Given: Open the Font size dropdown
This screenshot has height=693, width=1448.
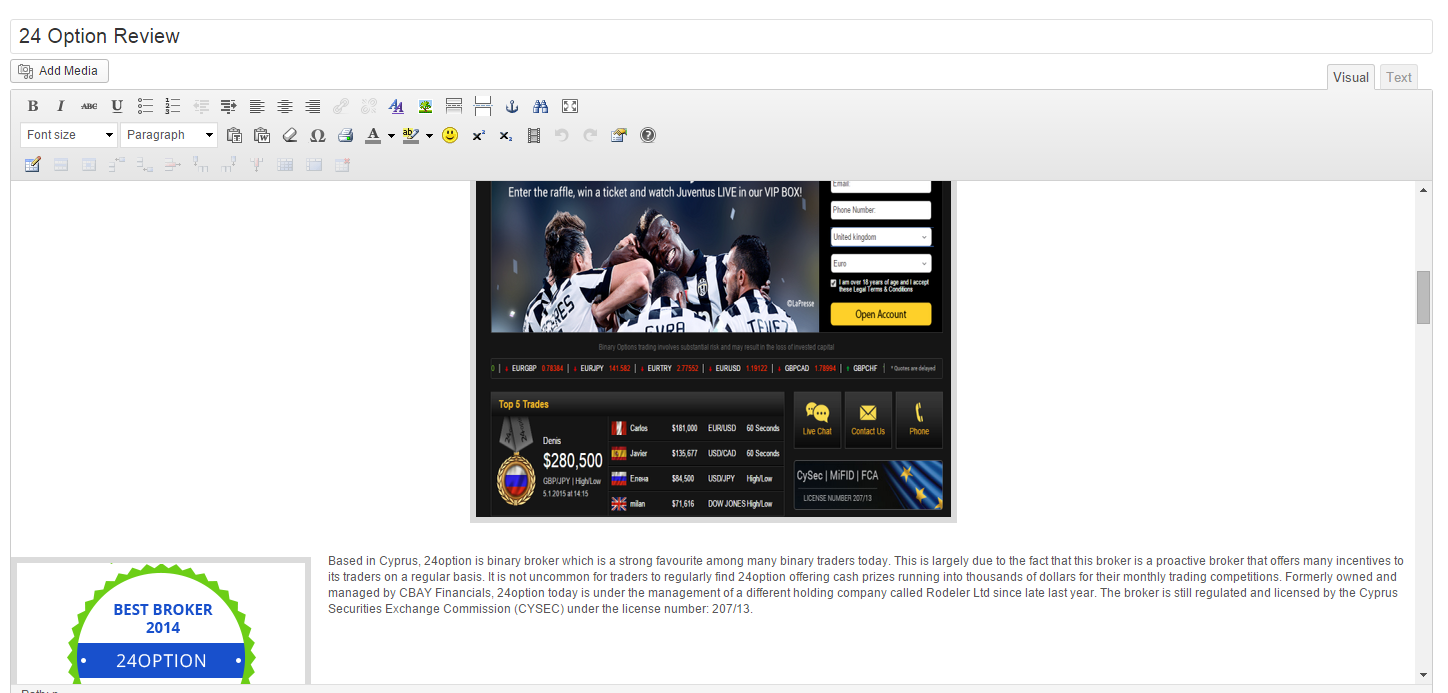Looking at the screenshot, I should (x=69, y=135).
